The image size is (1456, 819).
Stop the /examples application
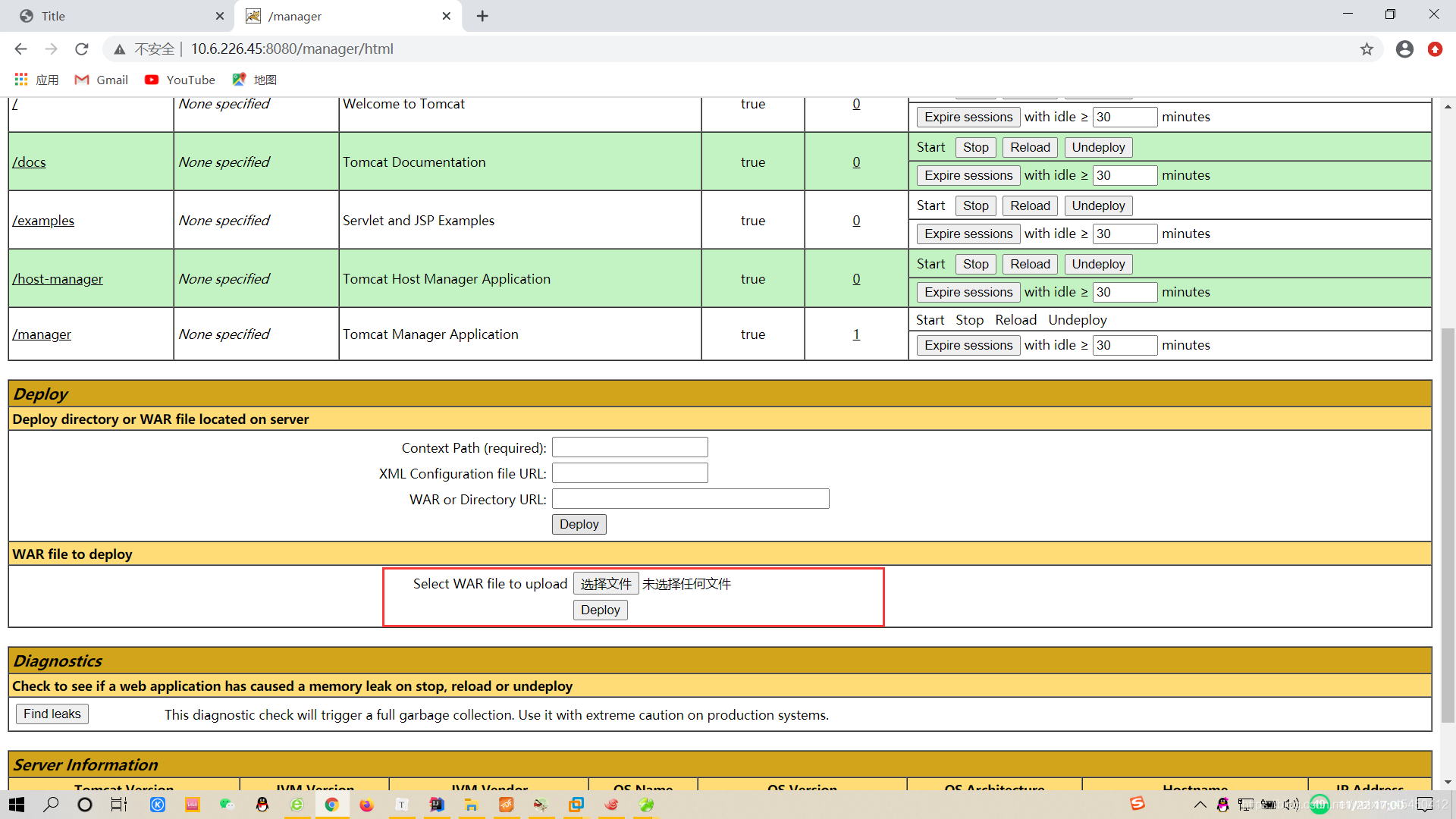(975, 206)
